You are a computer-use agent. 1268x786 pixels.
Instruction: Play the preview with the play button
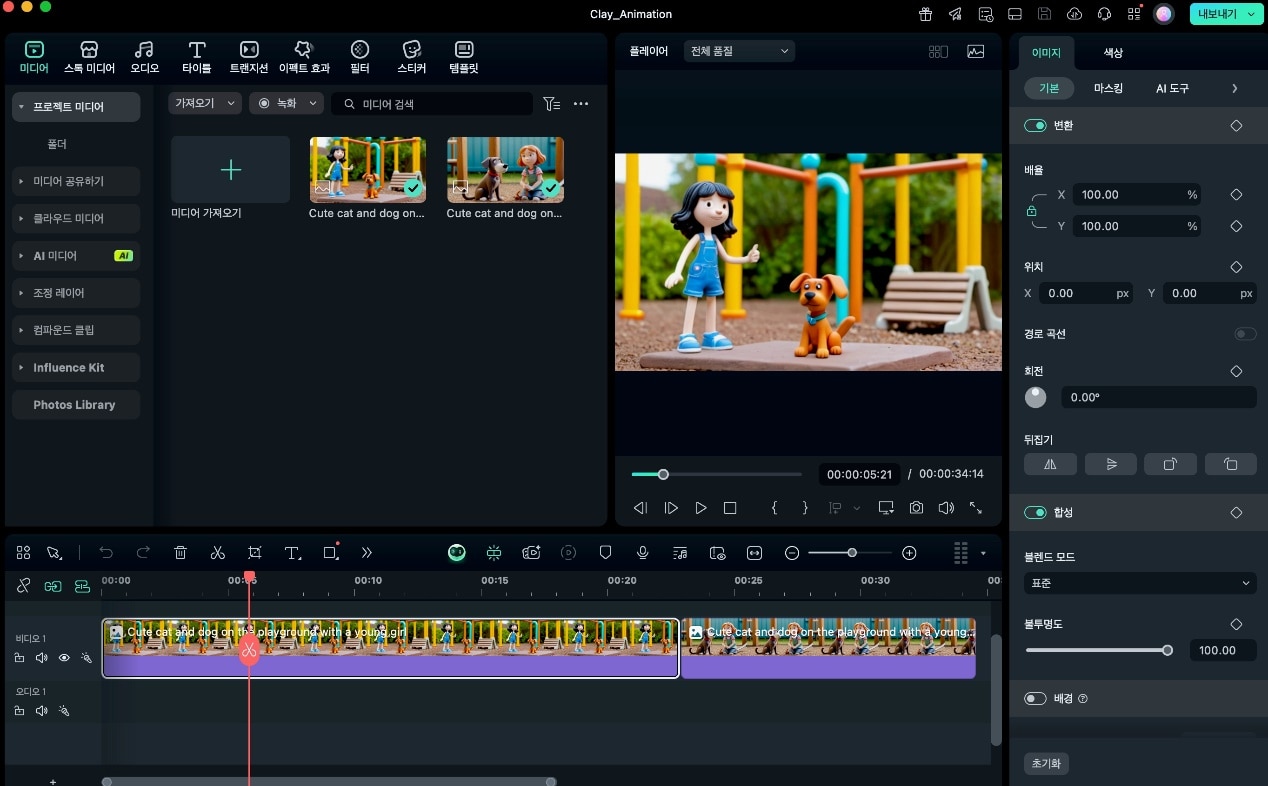[701, 508]
